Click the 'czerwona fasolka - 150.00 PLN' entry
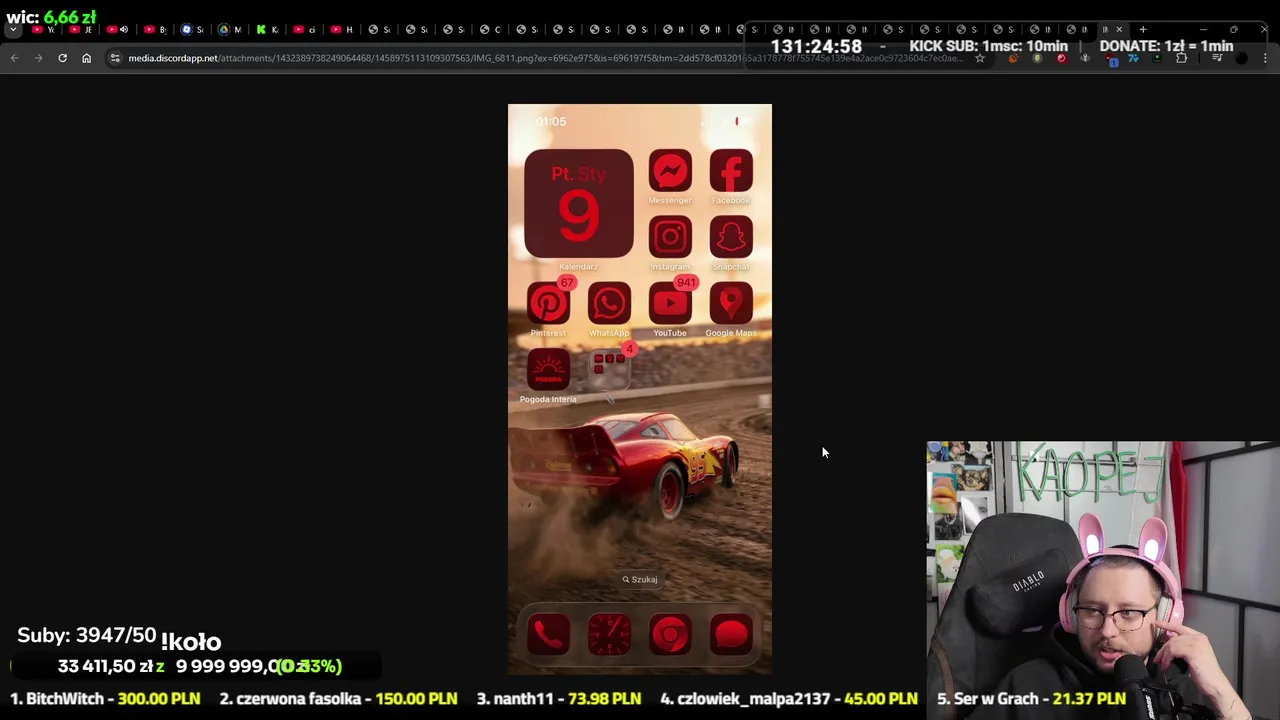The image size is (1280, 720). pos(338,699)
